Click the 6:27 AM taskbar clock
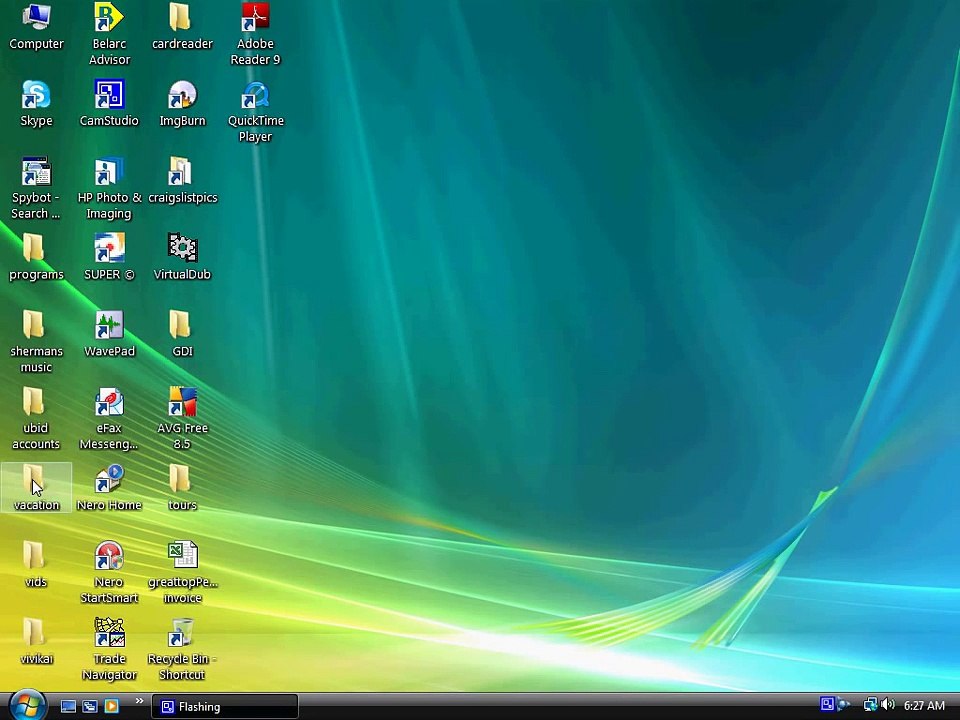 (x=924, y=706)
